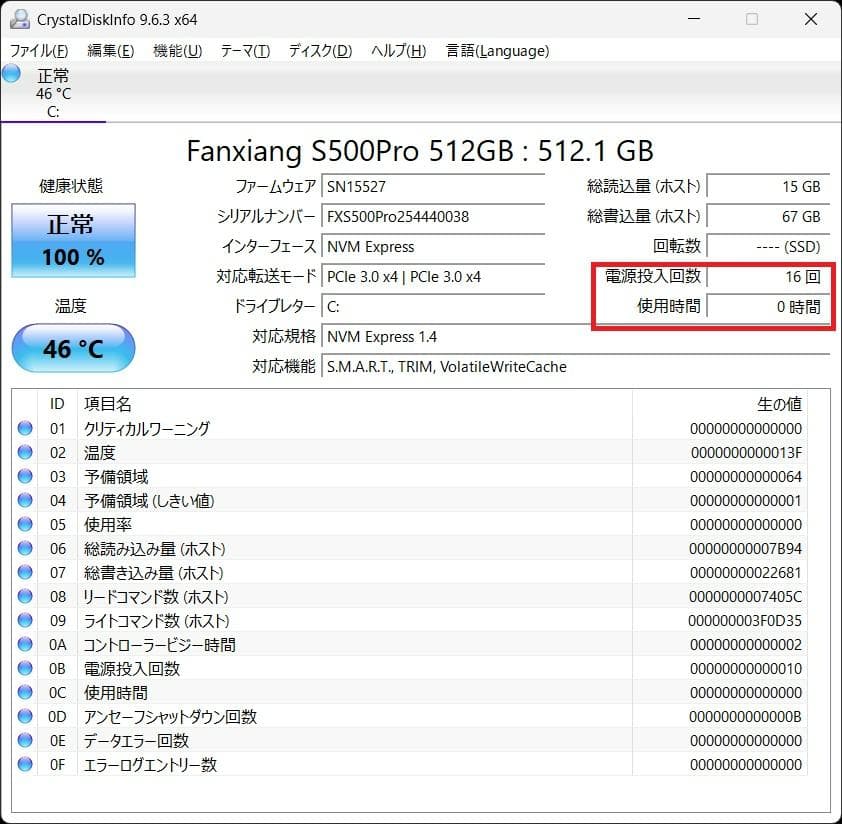Click the status dot beside データエラー回数

tap(25, 740)
